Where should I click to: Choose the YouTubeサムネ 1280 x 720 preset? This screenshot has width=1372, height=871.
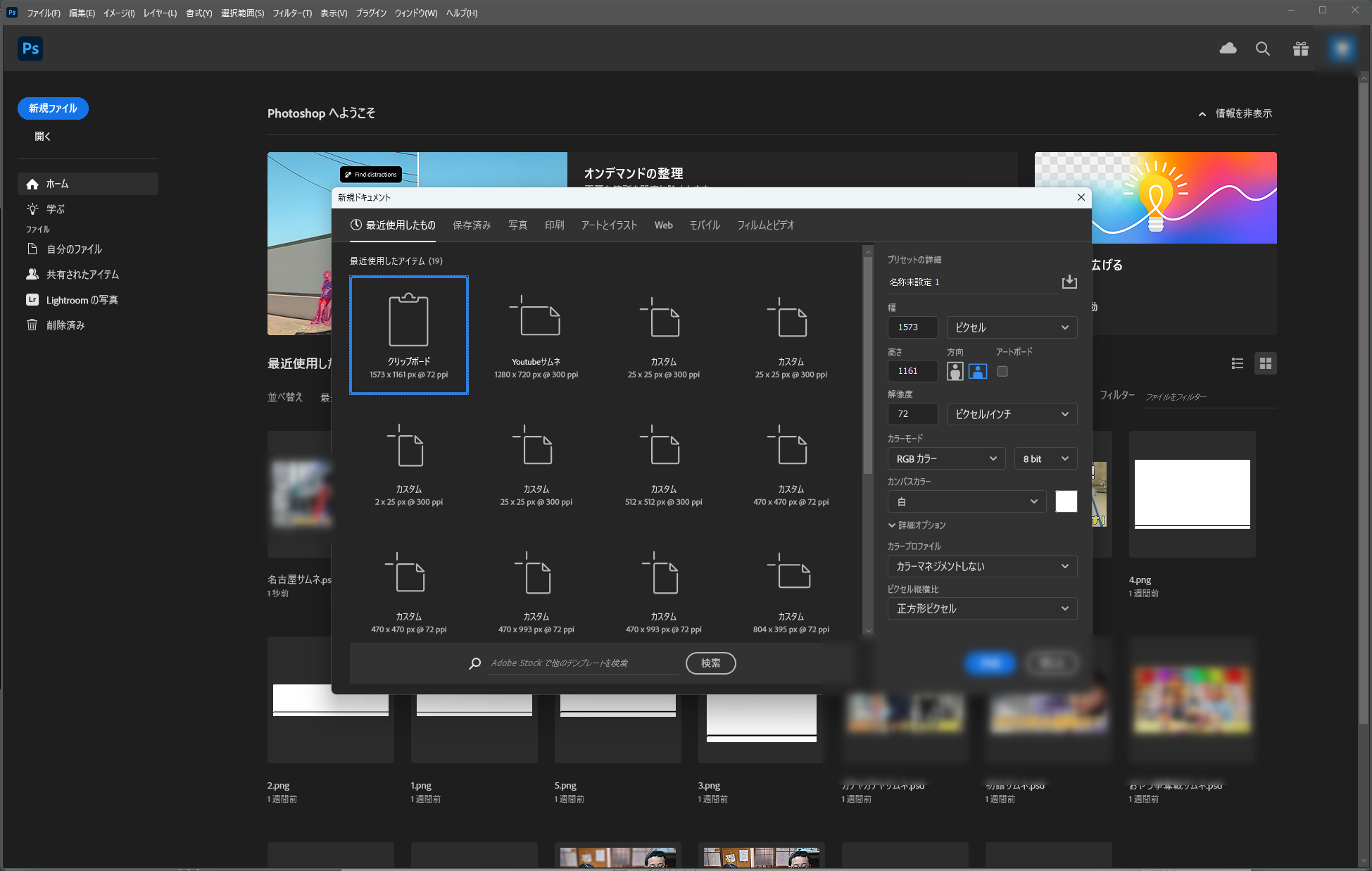point(536,335)
